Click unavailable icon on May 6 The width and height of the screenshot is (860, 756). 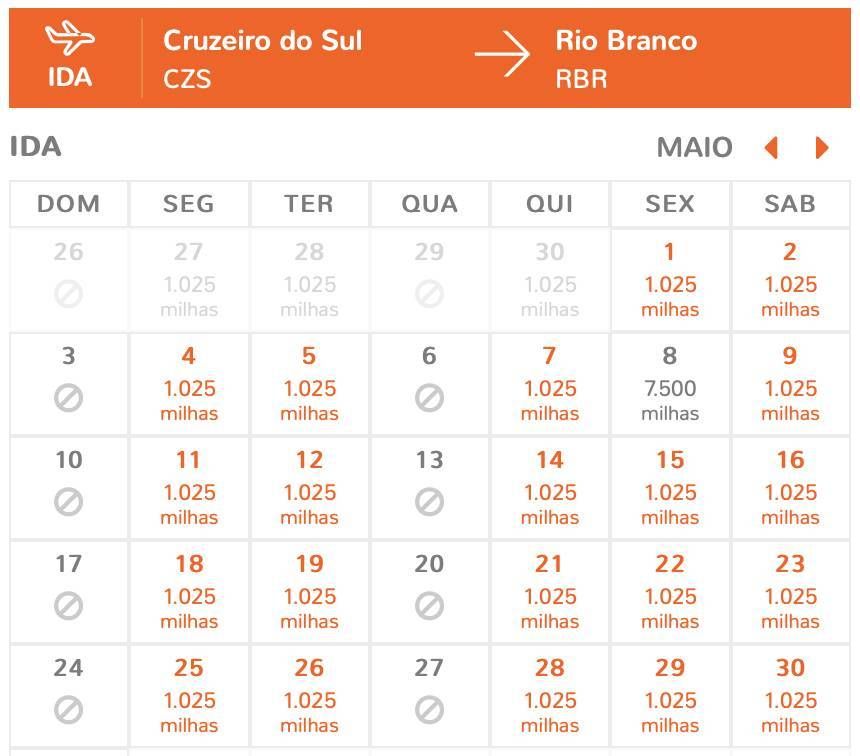click(x=429, y=398)
